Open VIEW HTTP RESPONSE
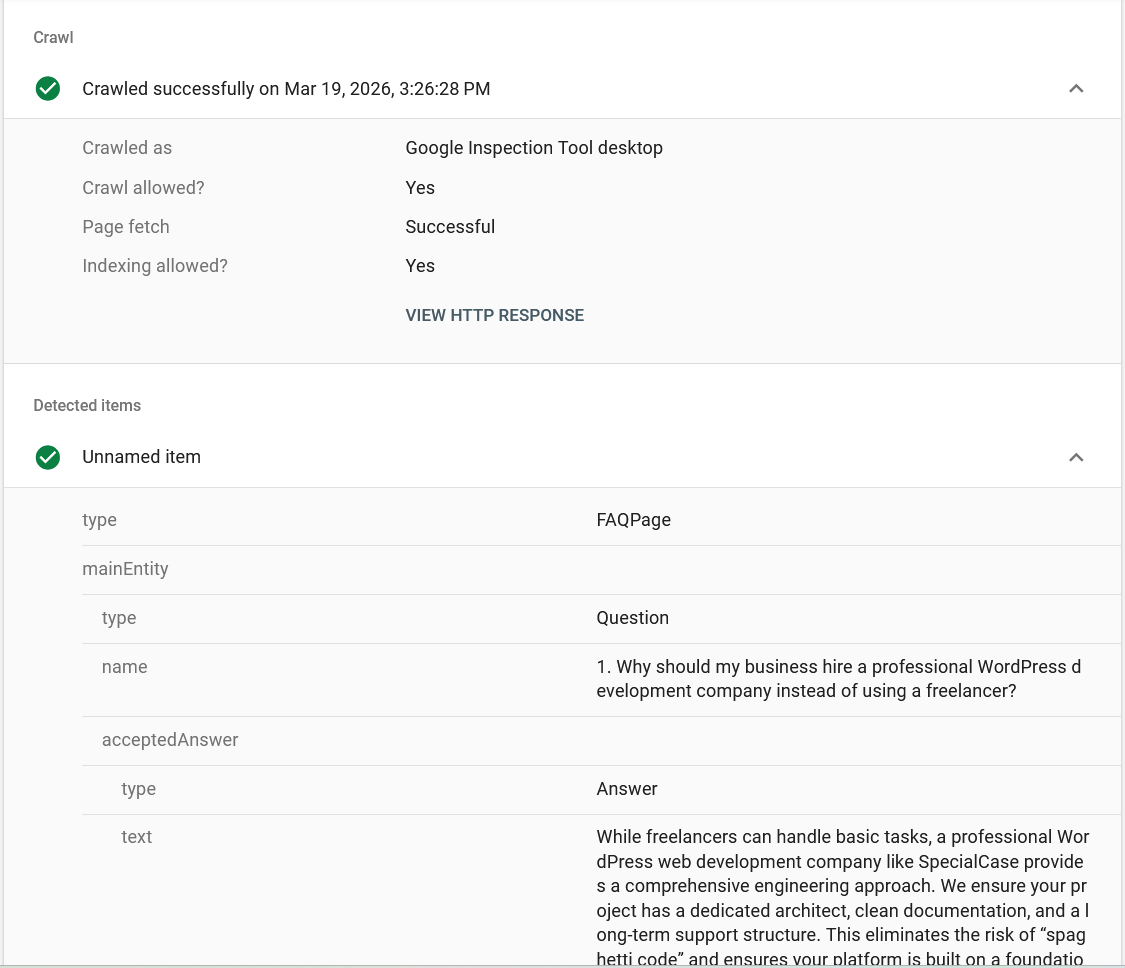Image resolution: width=1125 pixels, height=968 pixels. [x=494, y=315]
